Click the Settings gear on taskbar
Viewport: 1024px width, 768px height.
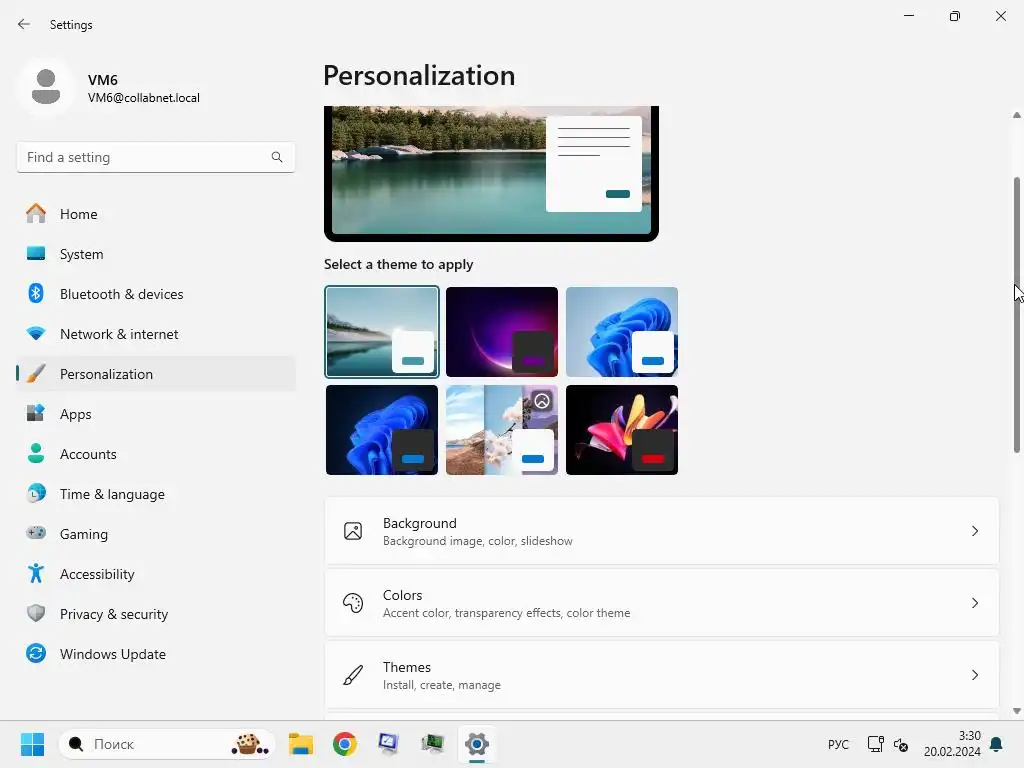[477, 744]
